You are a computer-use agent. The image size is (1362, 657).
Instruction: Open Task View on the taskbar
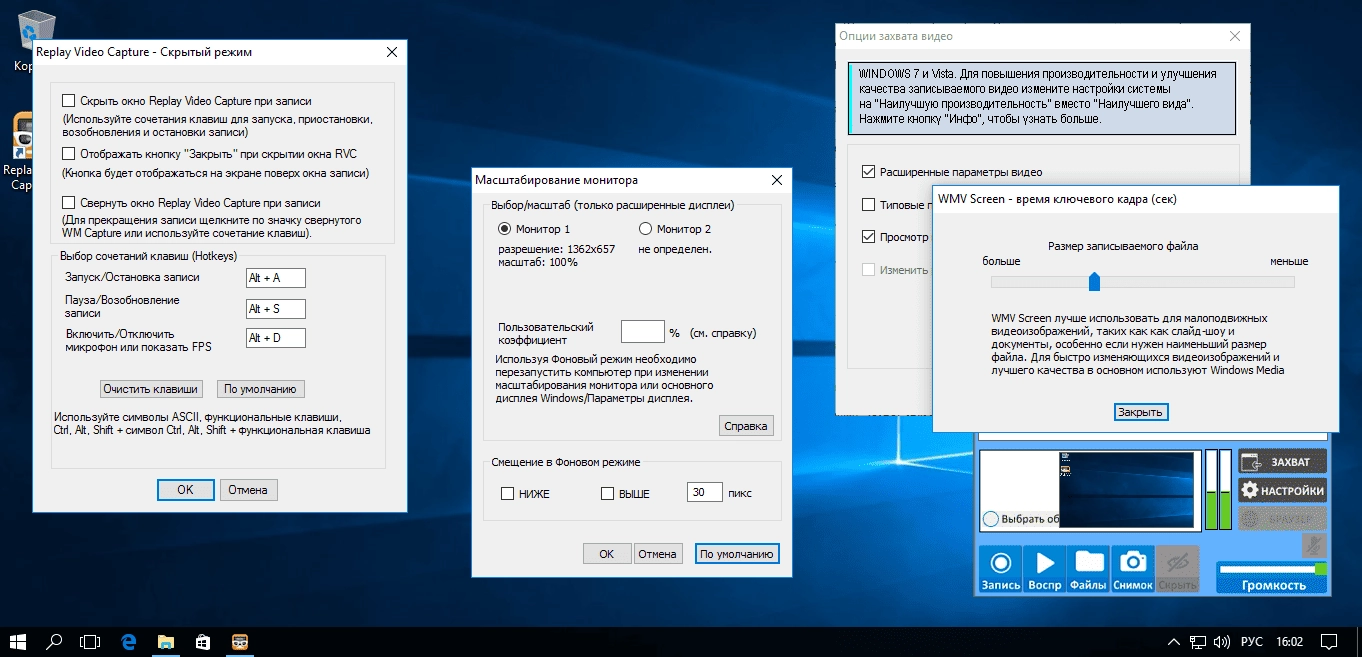(x=91, y=641)
